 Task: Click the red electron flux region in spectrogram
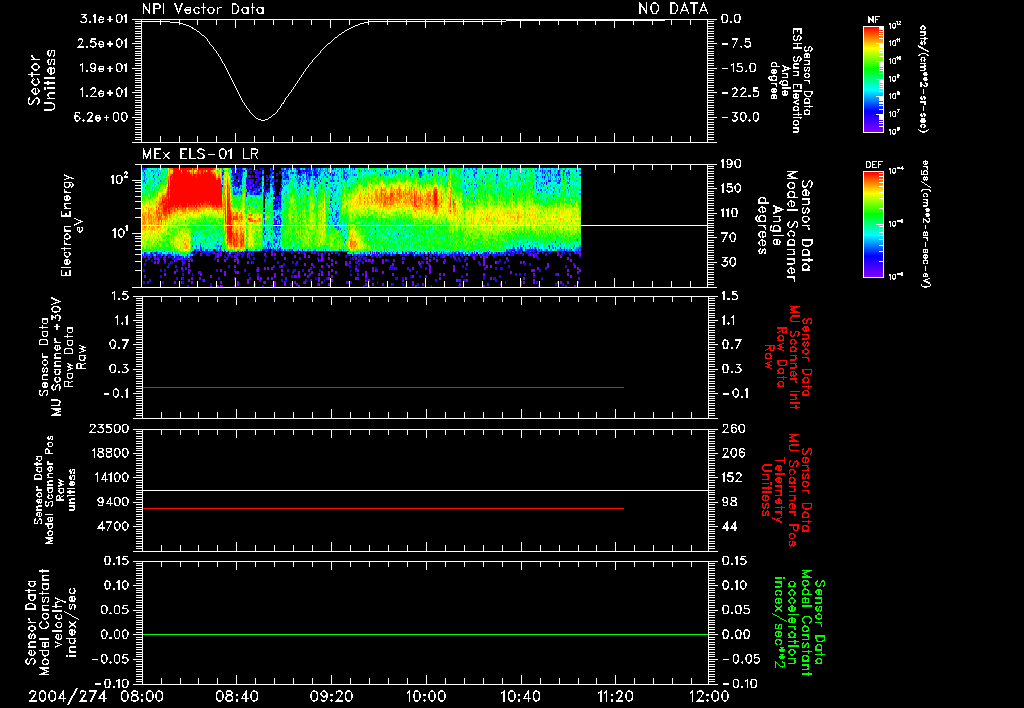coord(193,189)
